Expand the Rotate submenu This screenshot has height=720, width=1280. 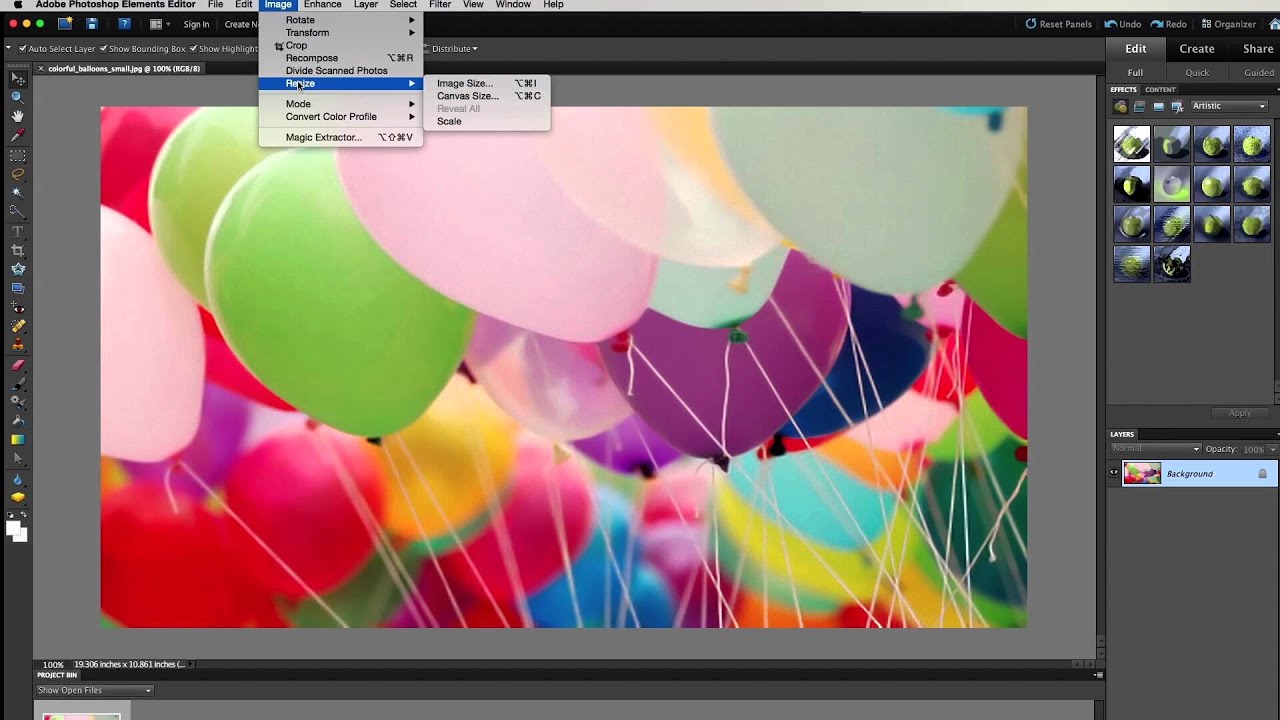pyautogui.click(x=340, y=20)
